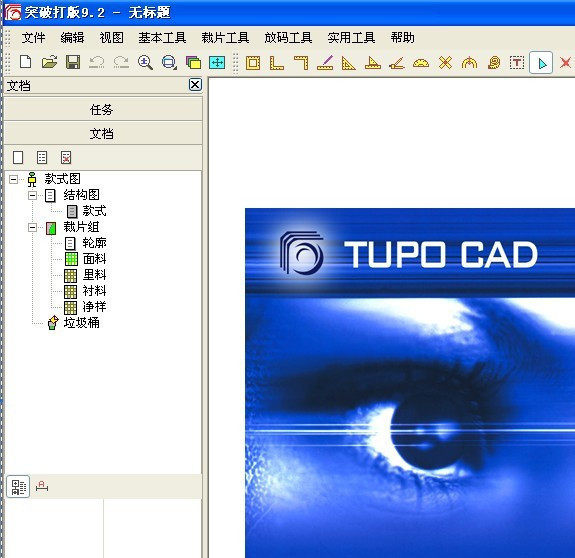Click the list page icon in document panel

(x=42, y=158)
